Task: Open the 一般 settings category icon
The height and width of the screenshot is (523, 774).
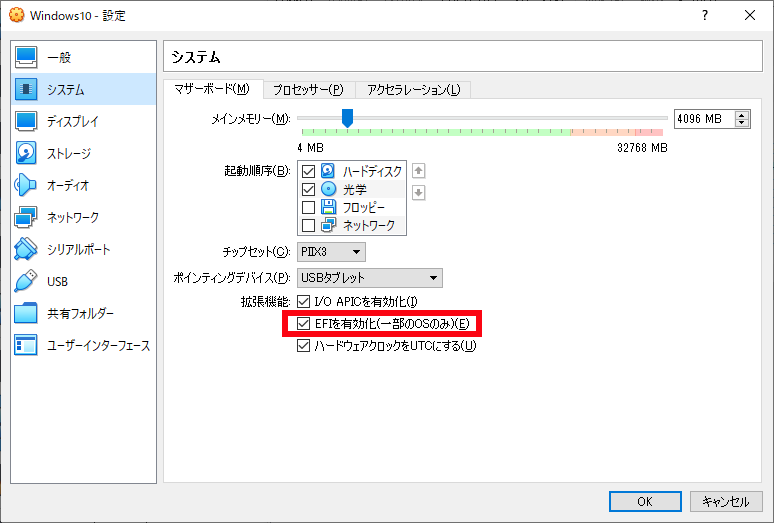Action: 26,57
